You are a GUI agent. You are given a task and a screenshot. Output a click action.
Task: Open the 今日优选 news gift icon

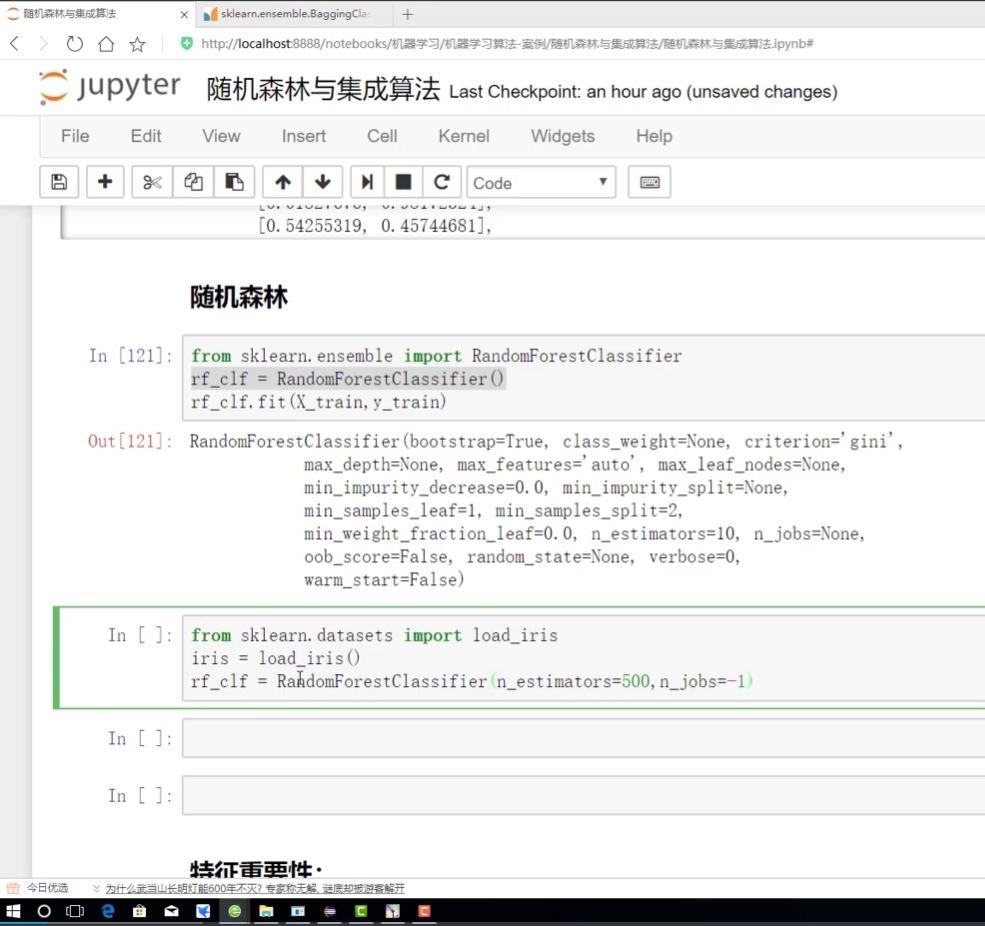tap(13, 888)
